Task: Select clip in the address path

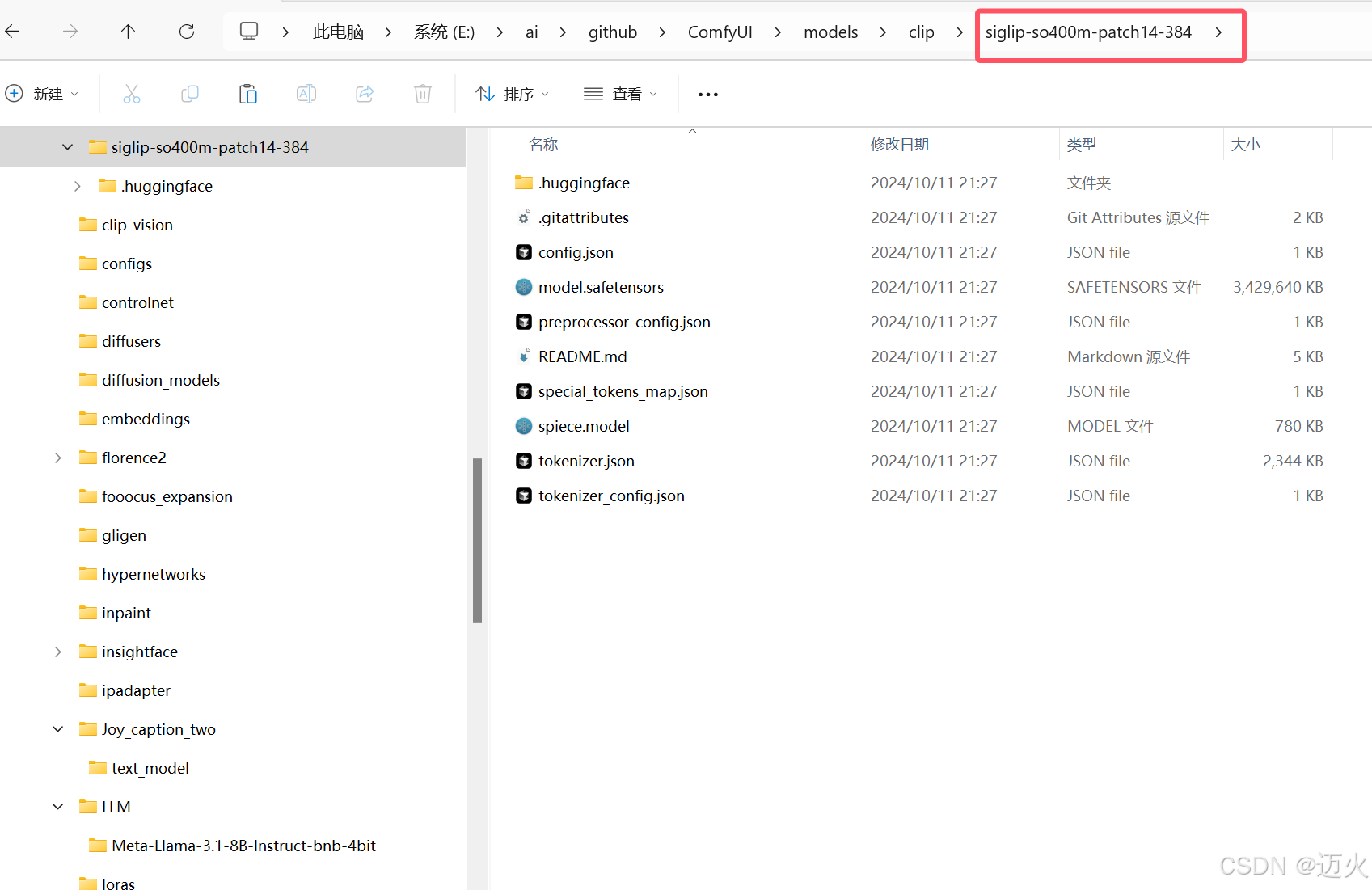Action: (921, 32)
